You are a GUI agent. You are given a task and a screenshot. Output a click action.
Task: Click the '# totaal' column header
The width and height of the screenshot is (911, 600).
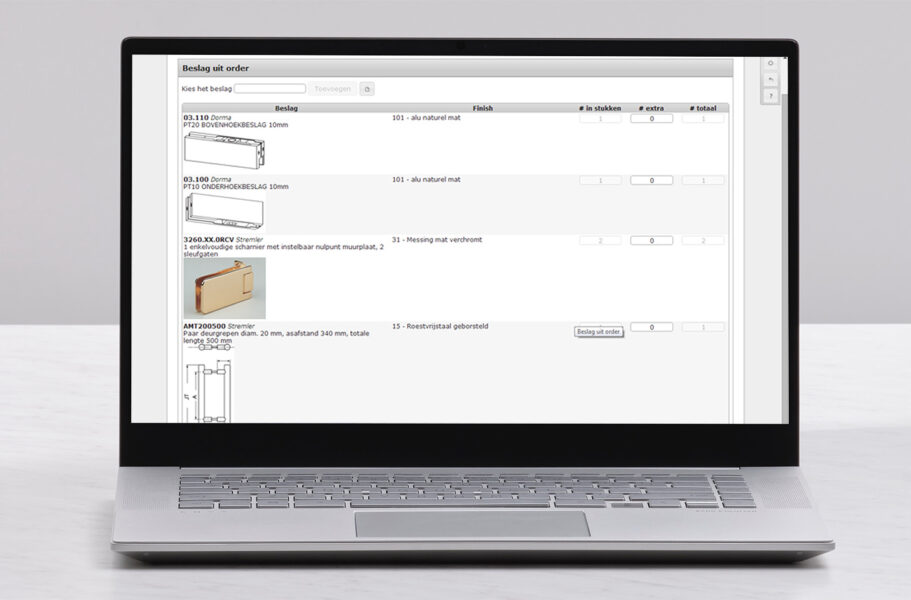pos(703,108)
